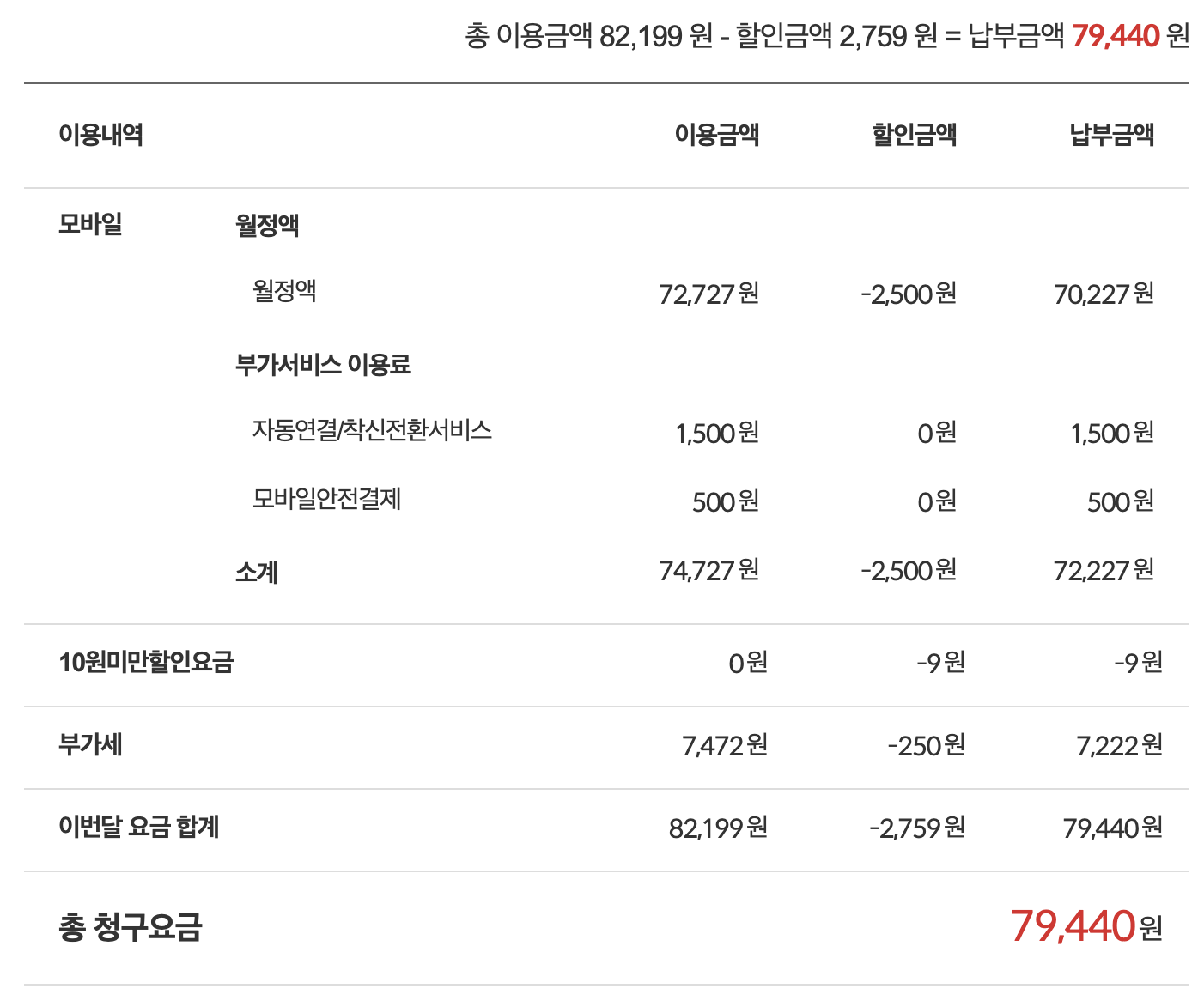This screenshot has width=1204, height=989.
Task: Click the 총 청구요금 label
Action: (130, 927)
